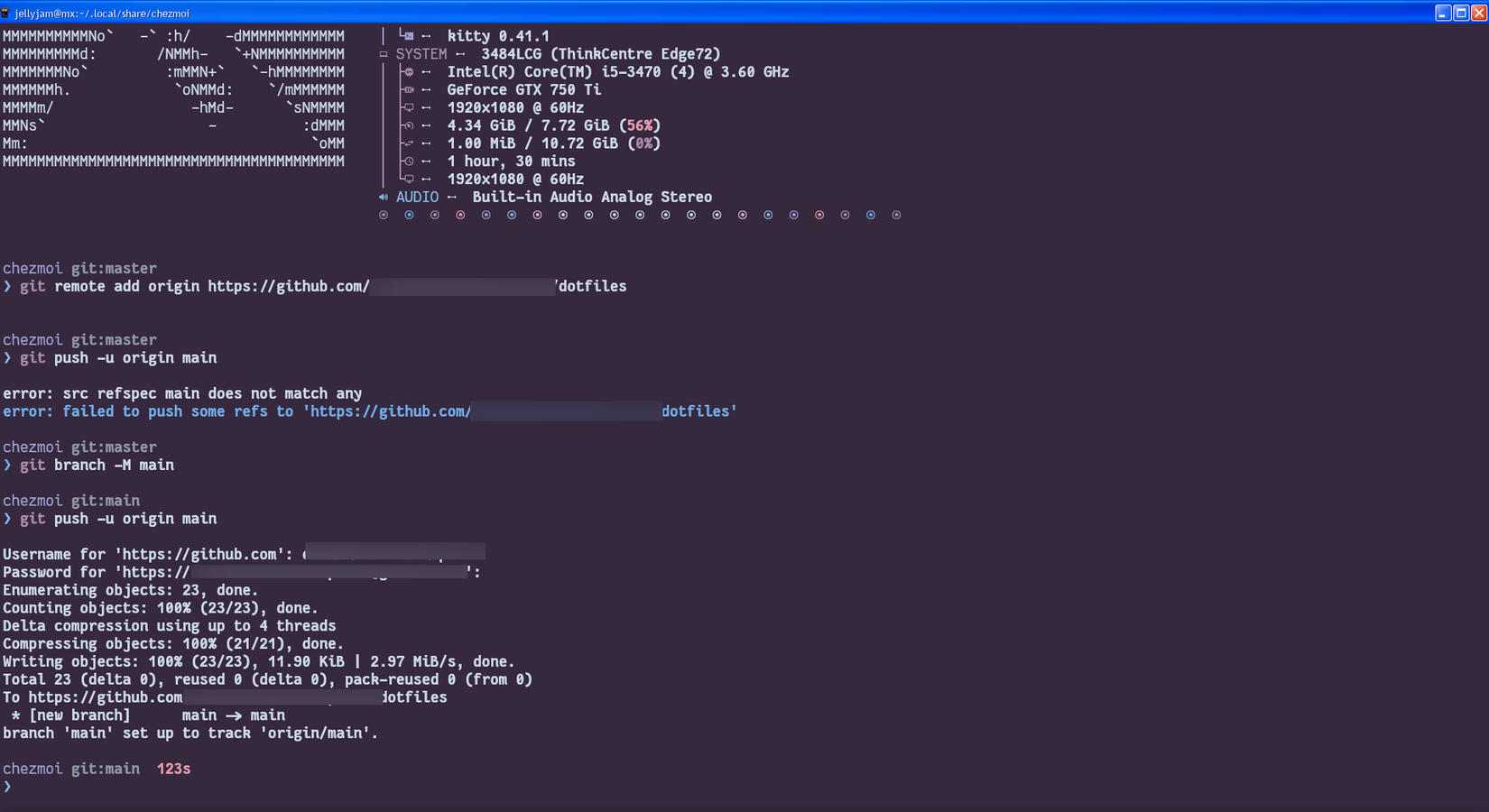Click the speaker icon beside AUDIO label

[x=384, y=197]
